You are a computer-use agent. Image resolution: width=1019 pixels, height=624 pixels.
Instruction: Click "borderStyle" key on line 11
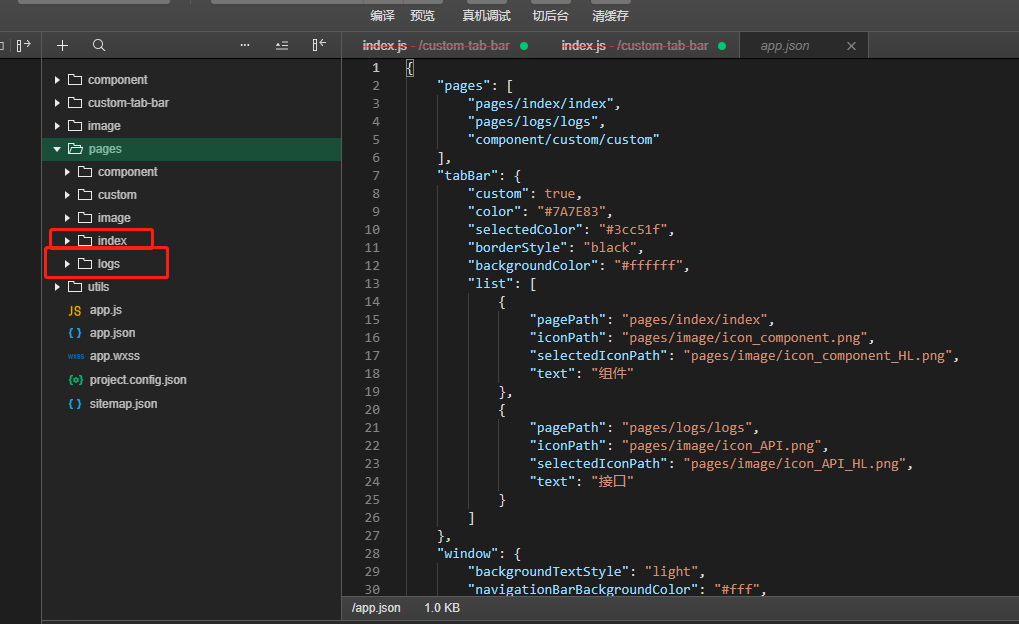coord(517,248)
